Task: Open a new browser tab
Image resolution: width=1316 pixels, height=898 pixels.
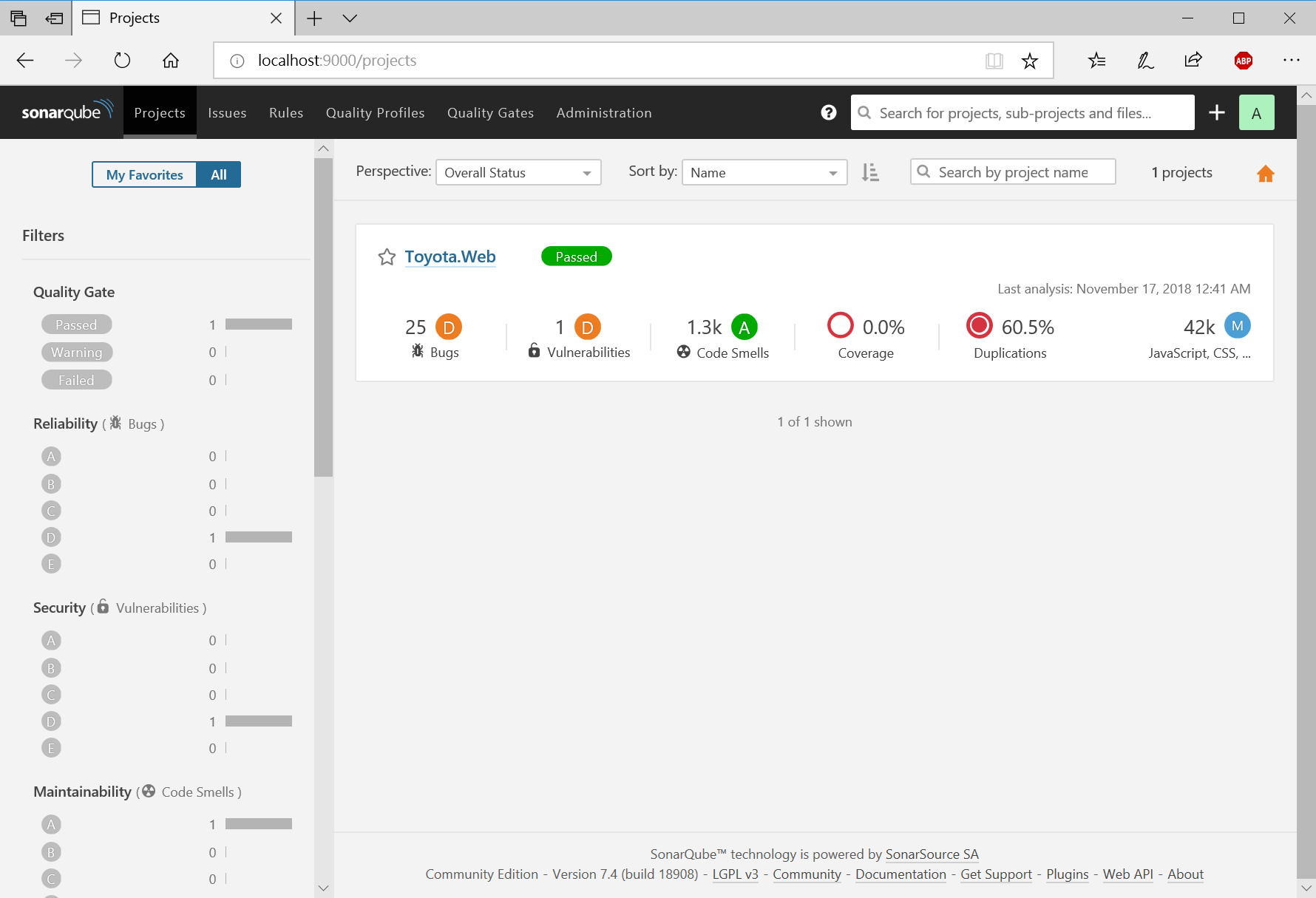Action: (x=314, y=18)
